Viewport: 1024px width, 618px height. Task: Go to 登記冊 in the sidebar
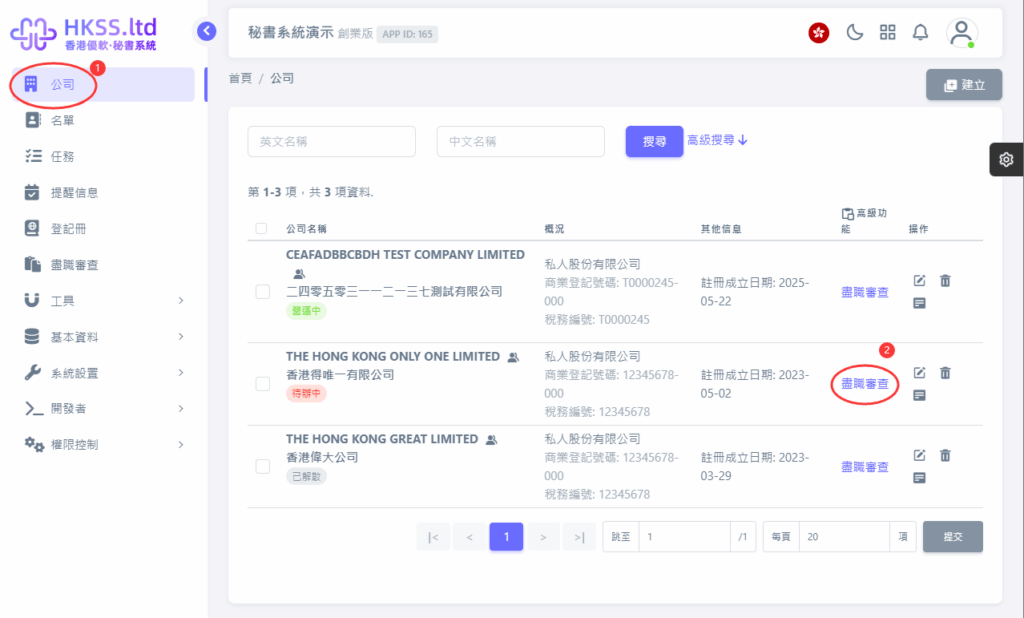tap(68, 228)
